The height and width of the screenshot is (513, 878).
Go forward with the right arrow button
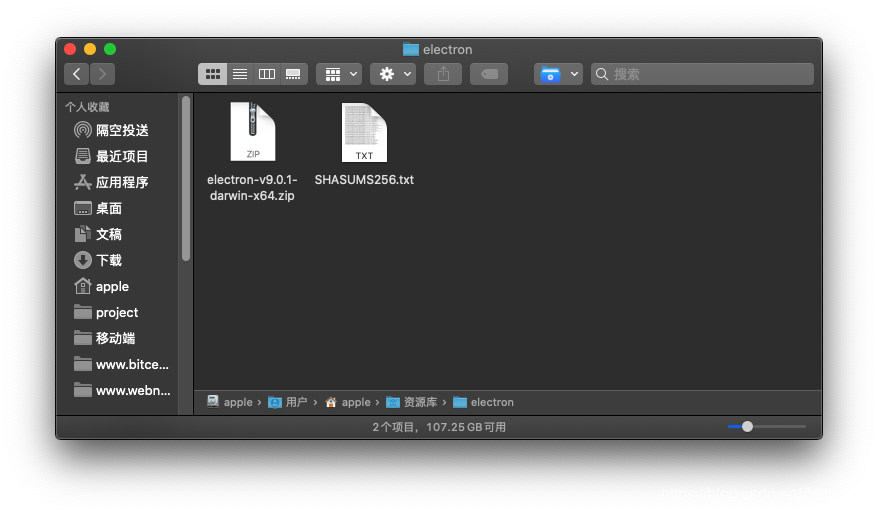click(x=102, y=74)
